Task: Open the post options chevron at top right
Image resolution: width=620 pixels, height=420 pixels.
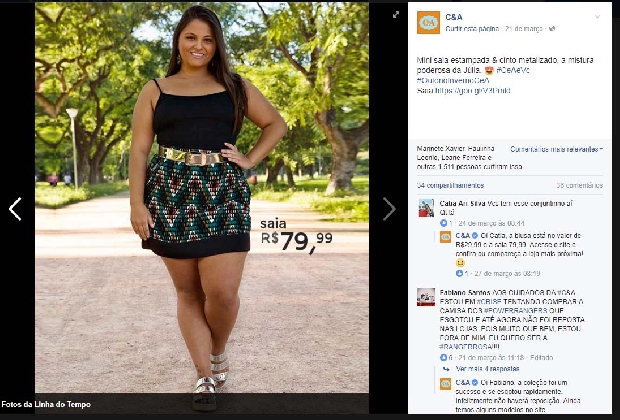Action: [x=597, y=17]
